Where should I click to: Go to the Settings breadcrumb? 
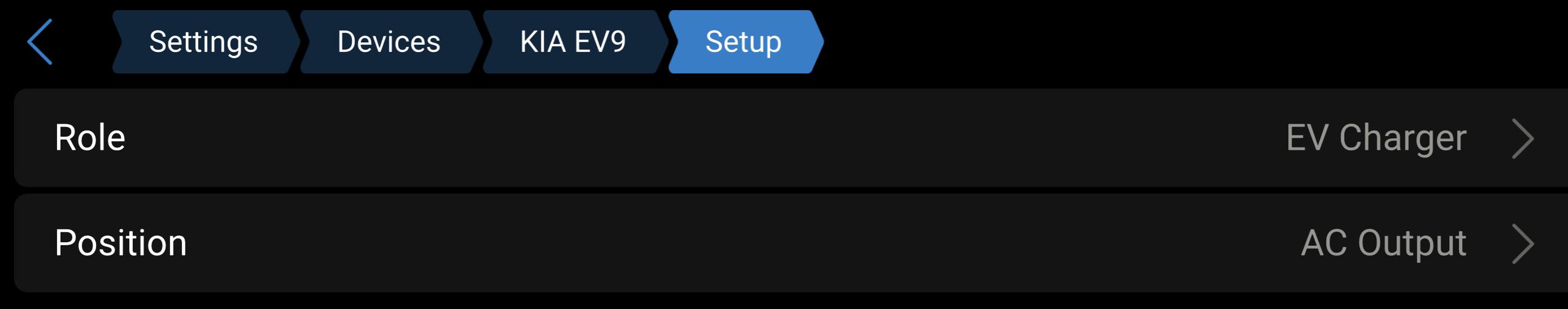click(x=203, y=41)
